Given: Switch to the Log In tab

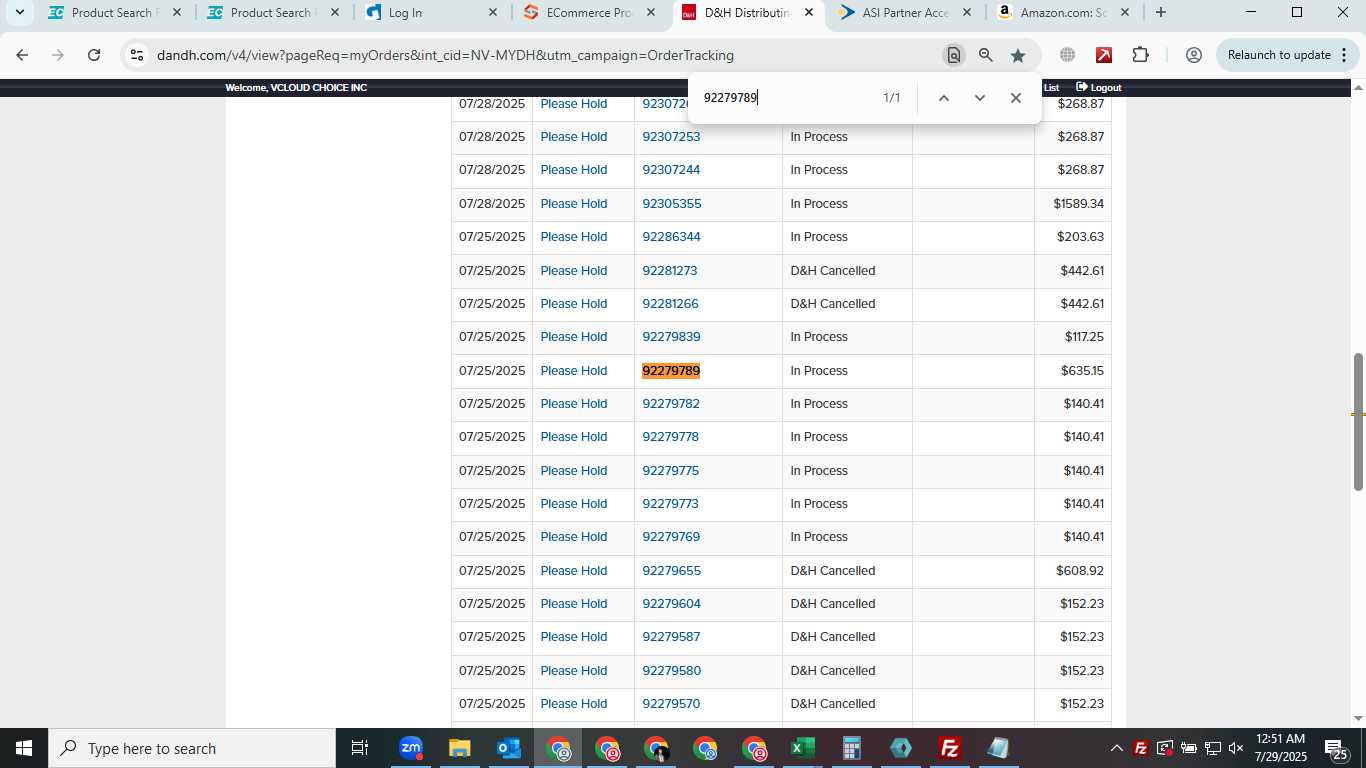Looking at the screenshot, I should [x=431, y=13].
